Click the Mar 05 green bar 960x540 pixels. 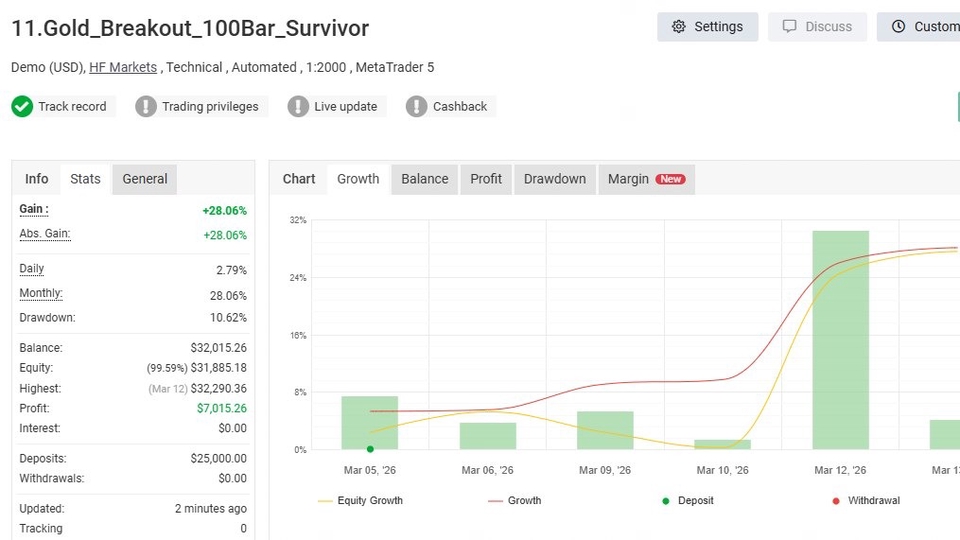pyautogui.click(x=370, y=422)
